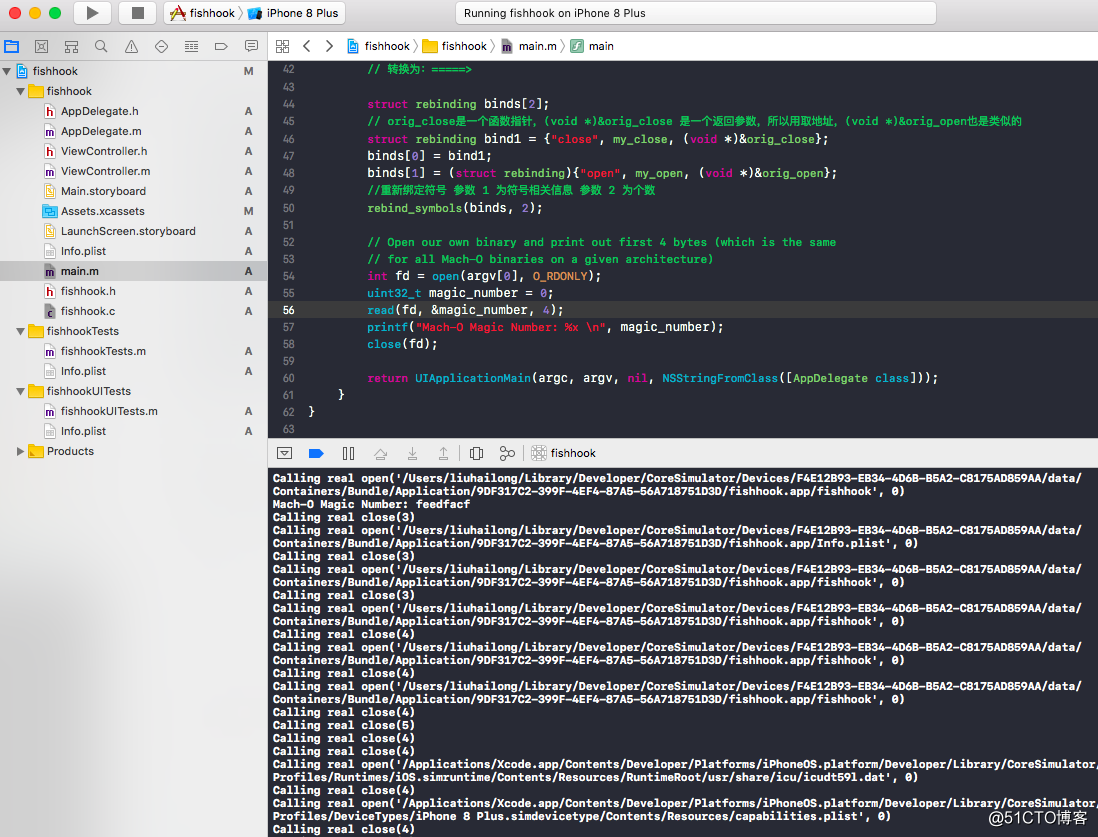Show the Find navigator
Screen dimensions: 1098x837
[x=101, y=46]
